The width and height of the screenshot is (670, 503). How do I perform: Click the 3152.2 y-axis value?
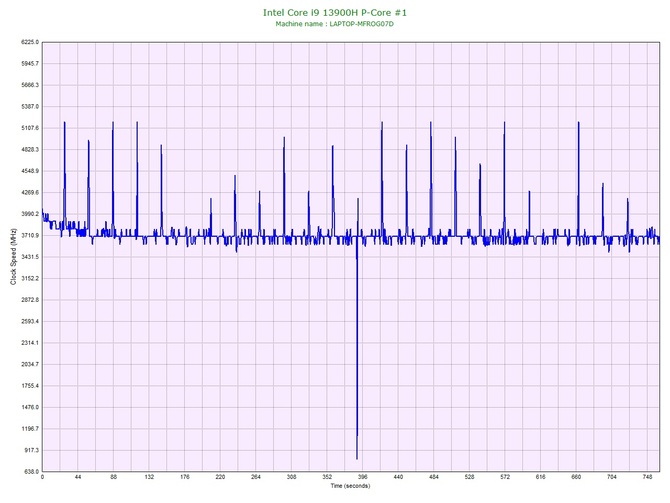pos(30,279)
